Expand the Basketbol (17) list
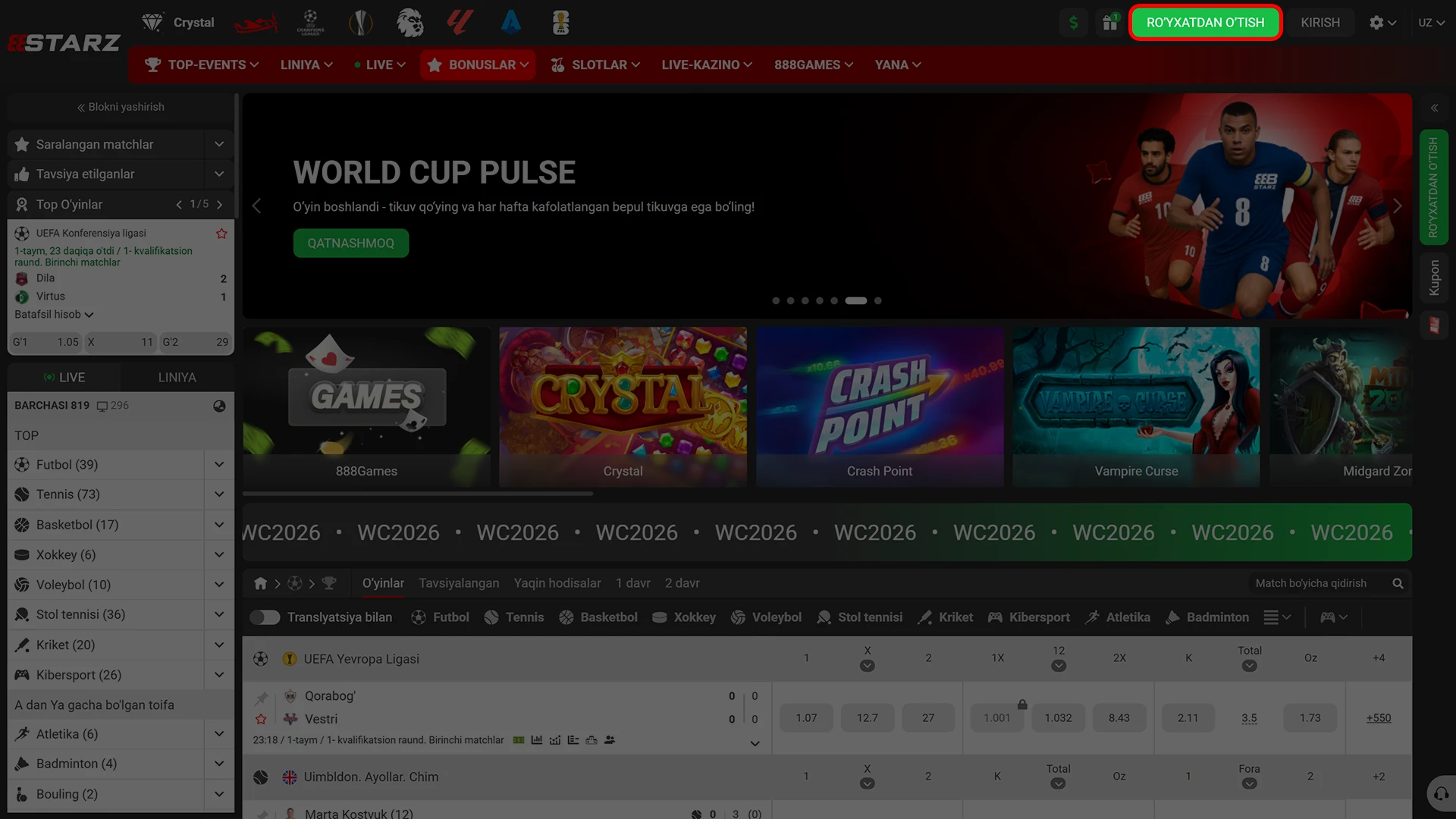The width and height of the screenshot is (1456, 819). point(219,525)
